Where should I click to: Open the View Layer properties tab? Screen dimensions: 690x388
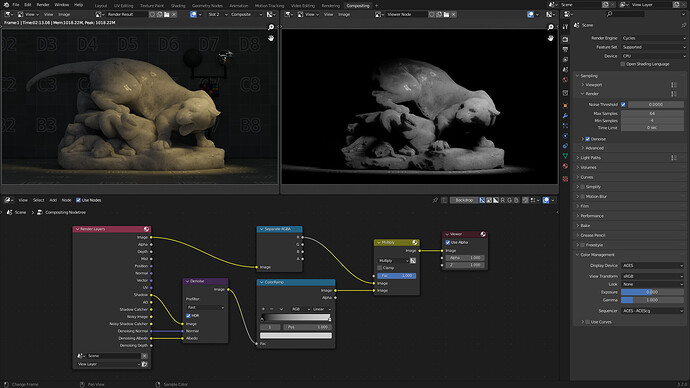(x=565, y=59)
